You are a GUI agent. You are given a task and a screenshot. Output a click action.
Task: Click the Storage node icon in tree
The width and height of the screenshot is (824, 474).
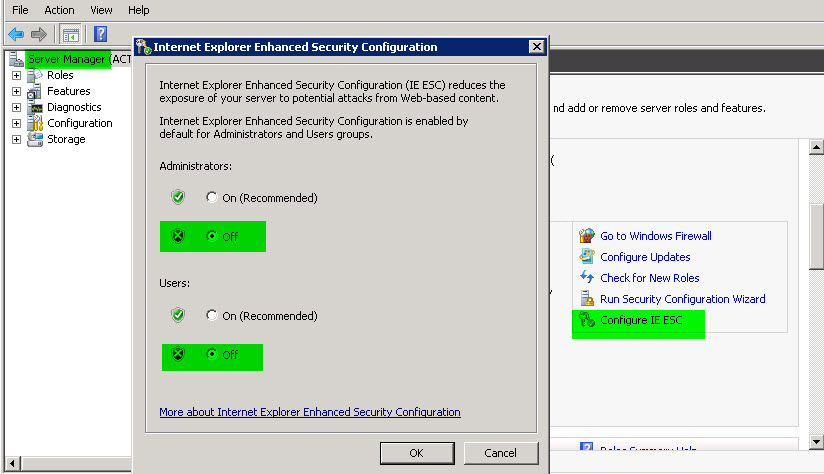[x=35, y=139]
